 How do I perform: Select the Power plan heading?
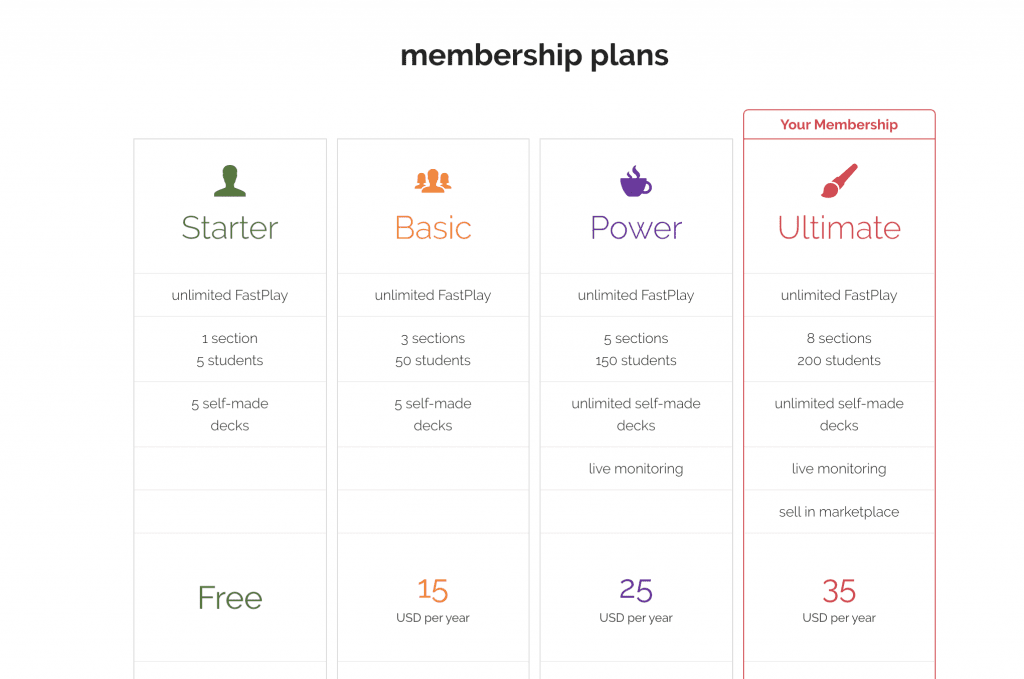point(636,228)
